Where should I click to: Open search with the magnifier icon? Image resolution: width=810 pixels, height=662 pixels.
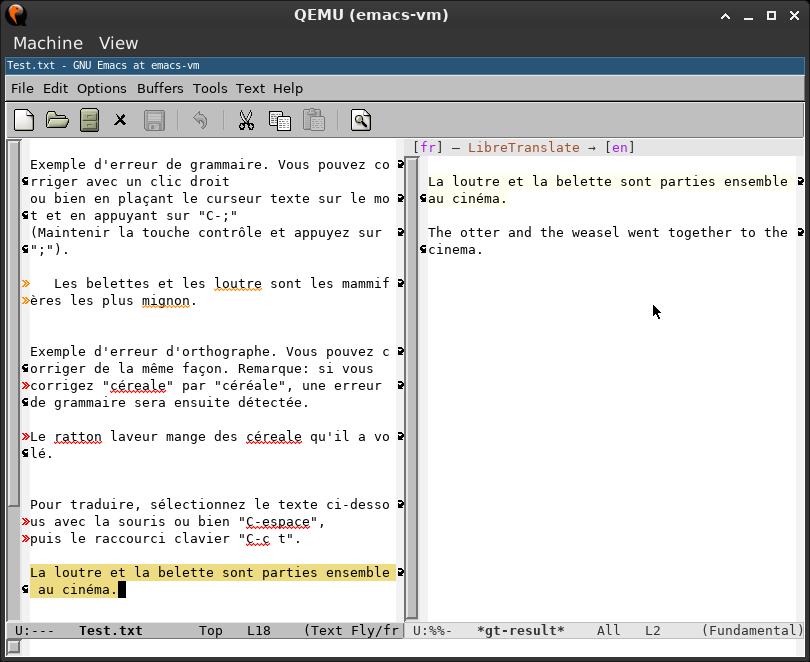coord(361,121)
